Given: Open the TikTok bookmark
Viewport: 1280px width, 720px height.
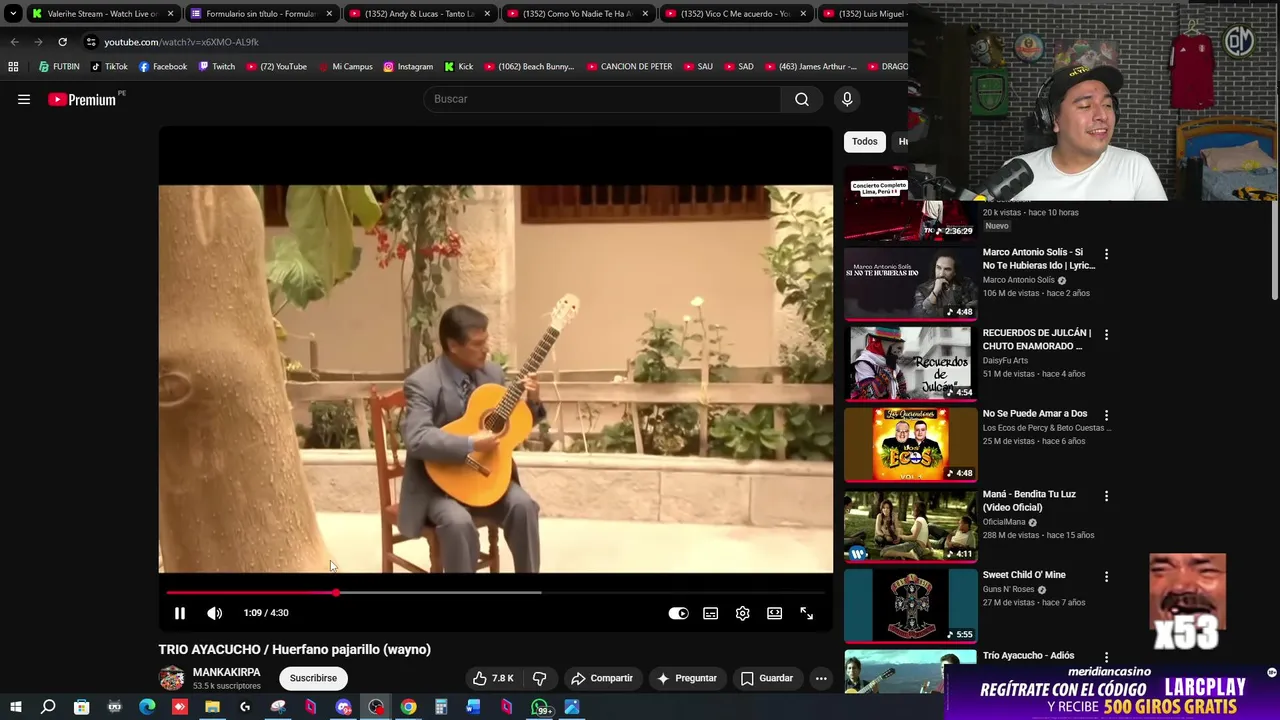Looking at the screenshot, I should (109, 67).
